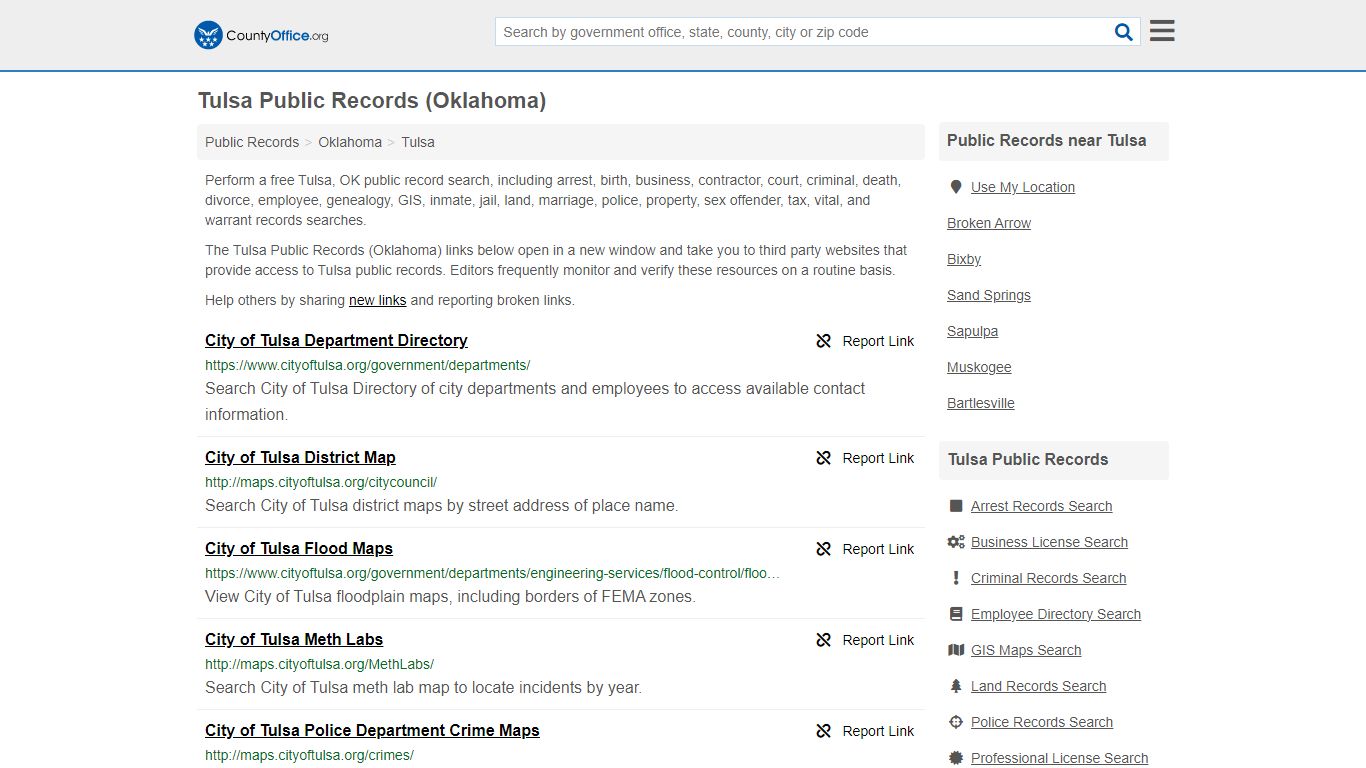Open Arrest Records Search
The width and height of the screenshot is (1366, 768).
[1042, 506]
